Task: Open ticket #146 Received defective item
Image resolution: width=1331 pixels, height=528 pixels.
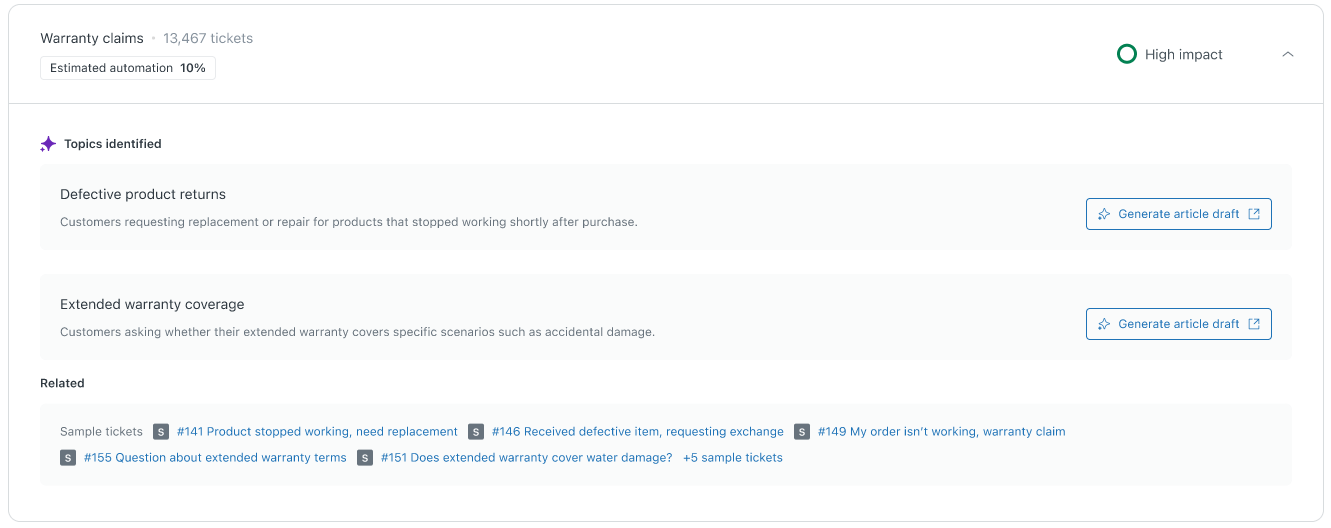Action: (x=638, y=432)
